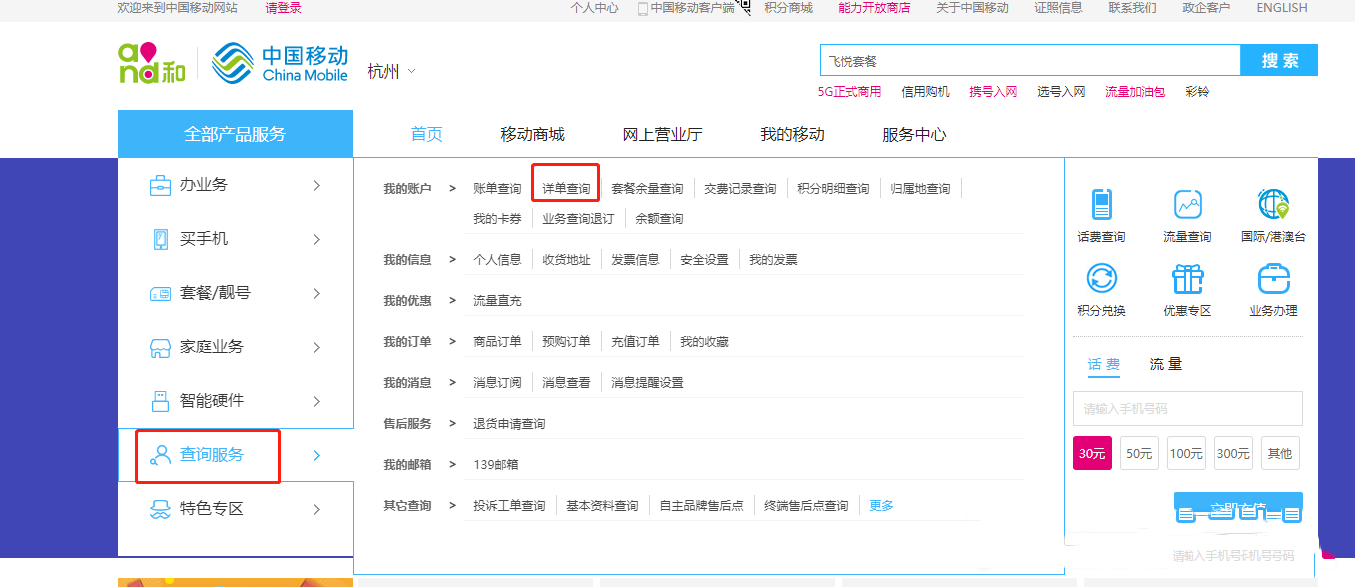1355x587 pixels.
Task: Open the 网上营业厅 menu item
Action: coord(665,132)
